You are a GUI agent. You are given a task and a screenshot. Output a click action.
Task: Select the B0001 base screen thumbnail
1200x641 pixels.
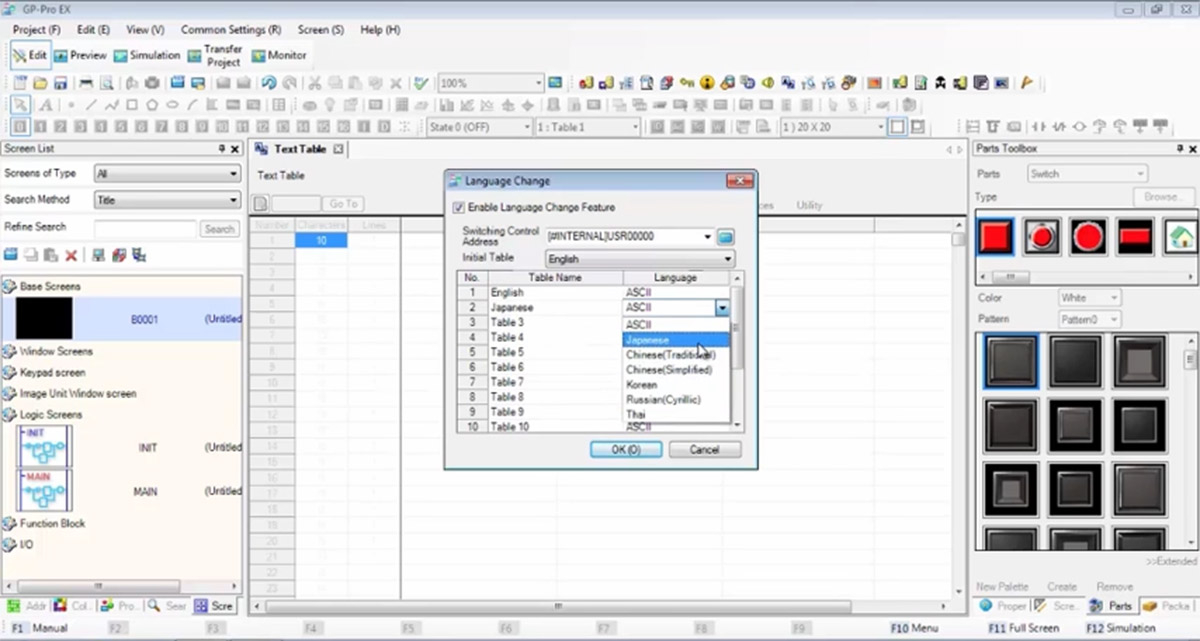click(44, 319)
